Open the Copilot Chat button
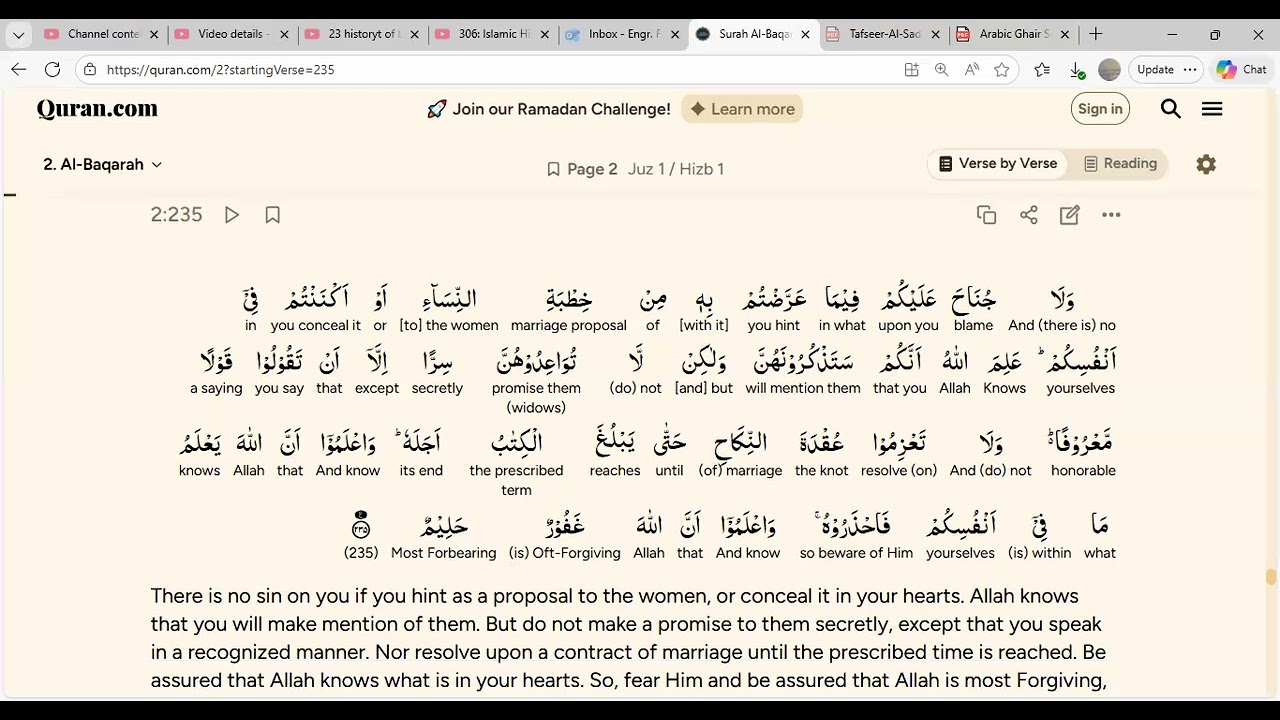The width and height of the screenshot is (1280, 720). [1242, 70]
